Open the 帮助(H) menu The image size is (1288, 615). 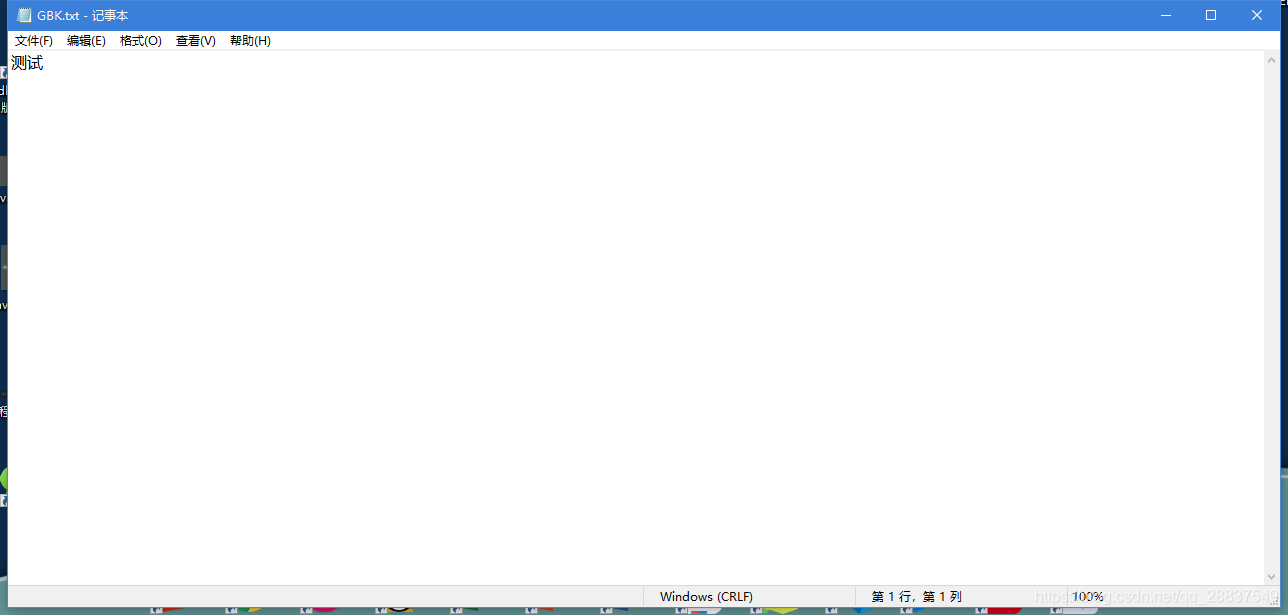click(250, 41)
